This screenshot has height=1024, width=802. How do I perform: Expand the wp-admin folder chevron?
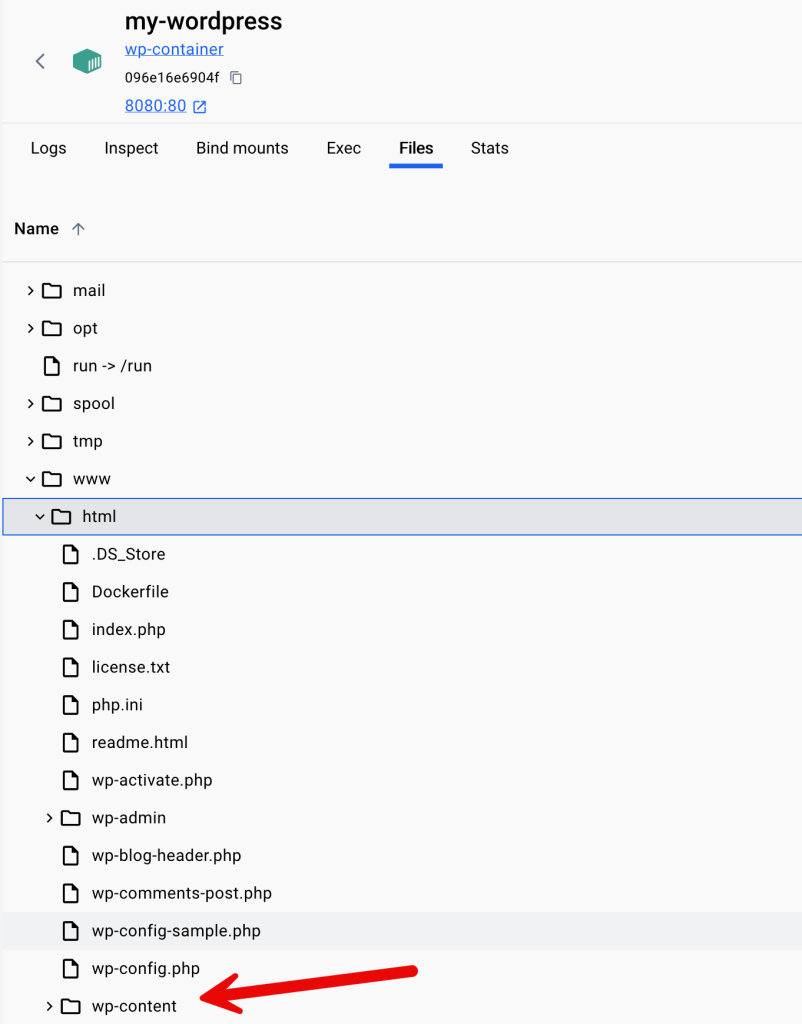coord(49,818)
